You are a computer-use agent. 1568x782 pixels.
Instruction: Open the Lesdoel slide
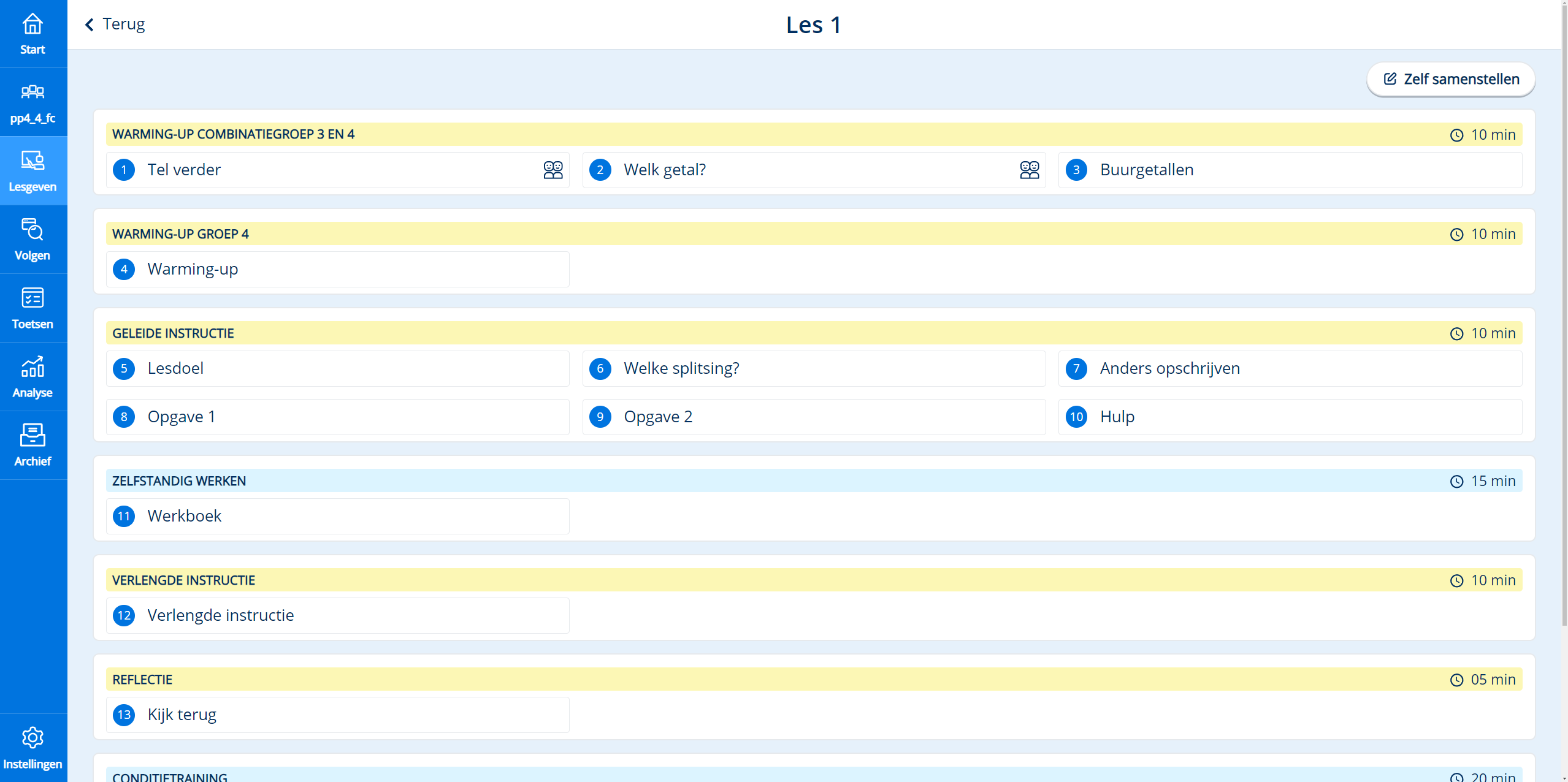(x=338, y=368)
